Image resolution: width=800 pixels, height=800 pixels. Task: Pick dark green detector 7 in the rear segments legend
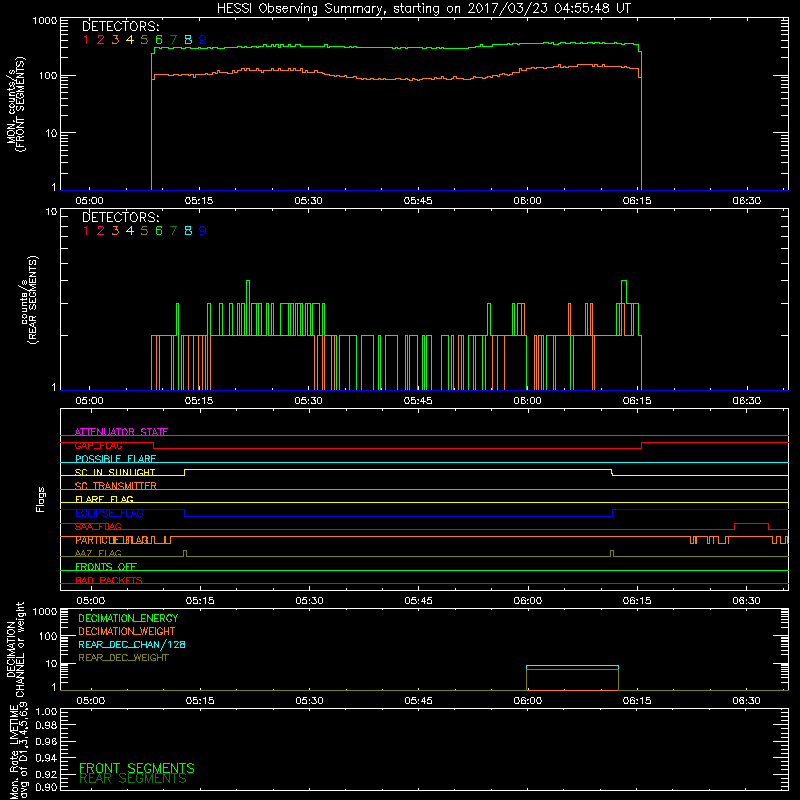(x=173, y=231)
